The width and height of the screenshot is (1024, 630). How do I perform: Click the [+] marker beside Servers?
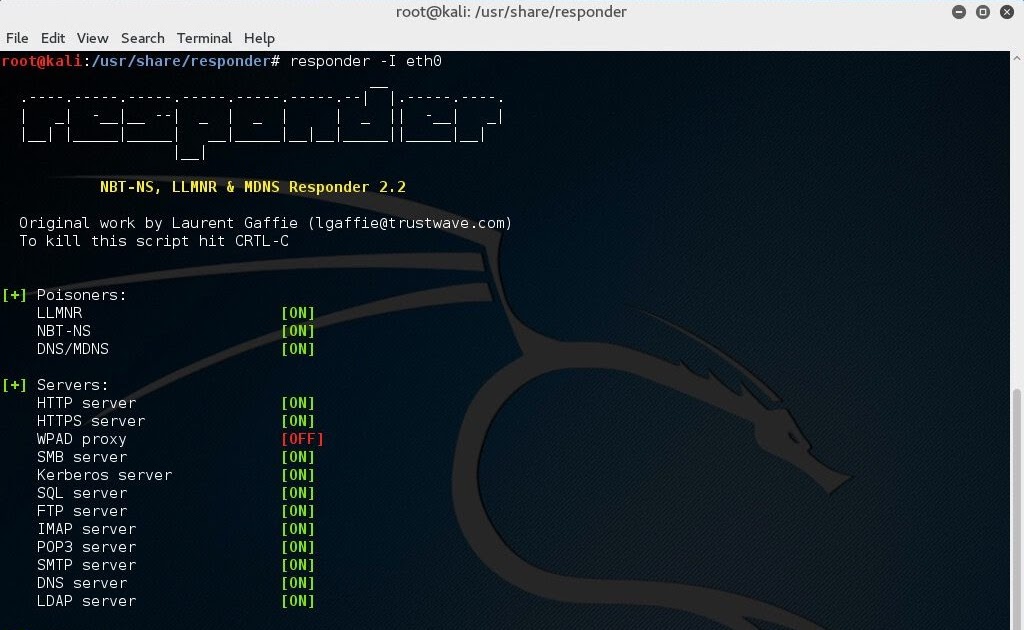(x=14, y=385)
